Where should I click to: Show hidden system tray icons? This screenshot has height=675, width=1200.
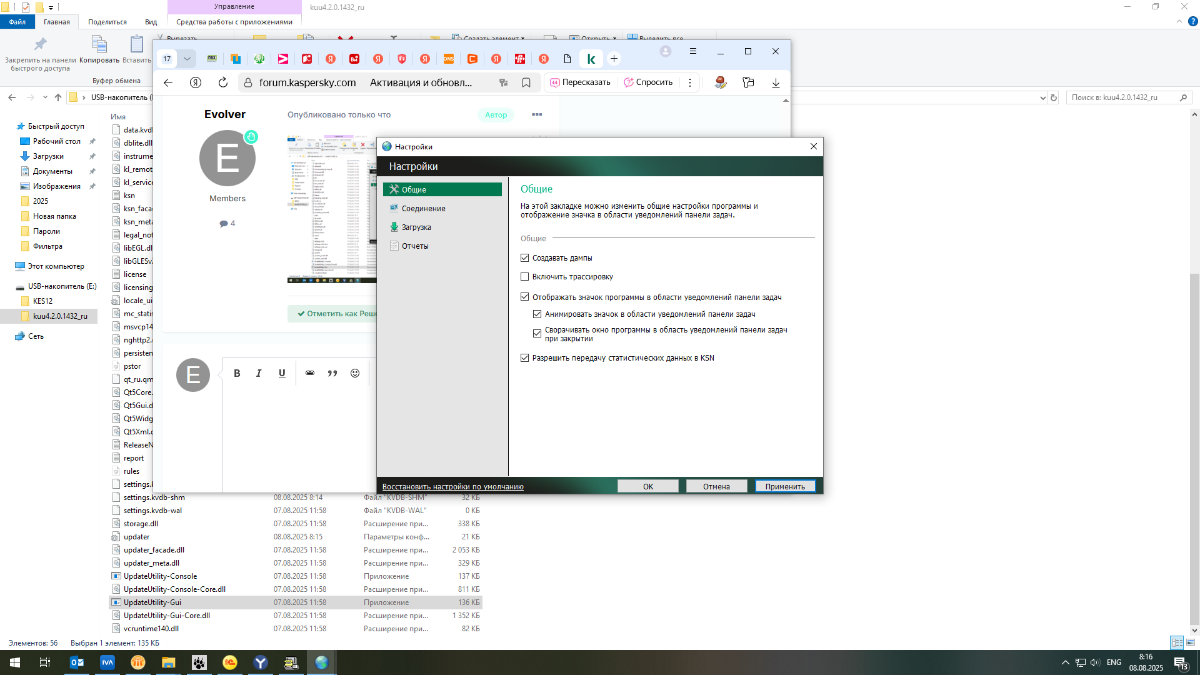click(1065, 662)
